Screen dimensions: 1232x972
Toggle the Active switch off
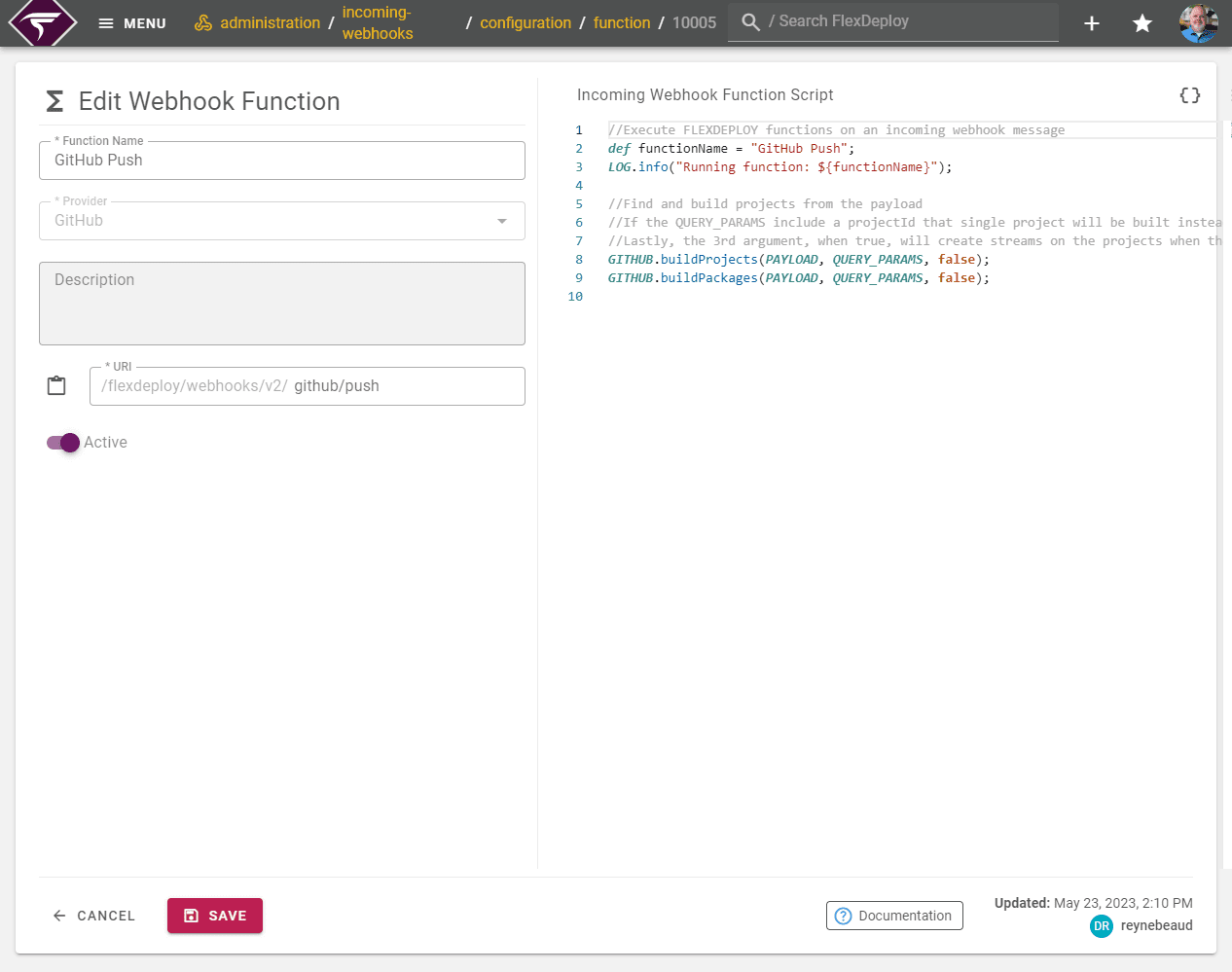click(x=63, y=443)
